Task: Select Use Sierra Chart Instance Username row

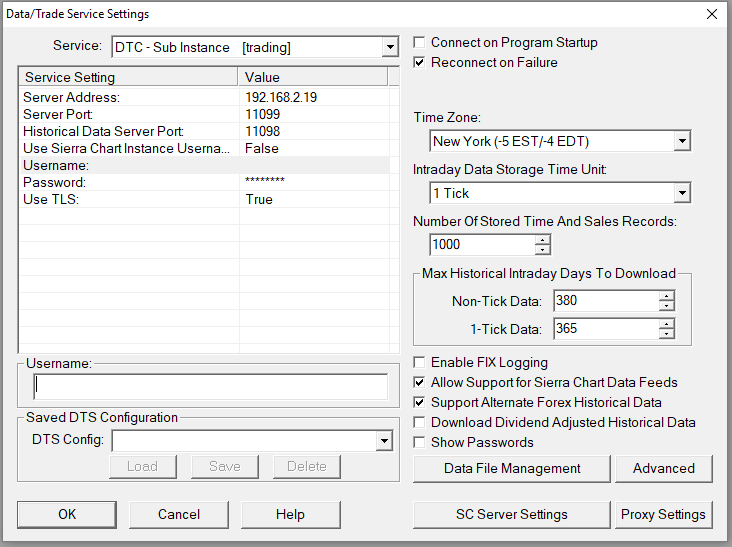Action: [x=204, y=148]
